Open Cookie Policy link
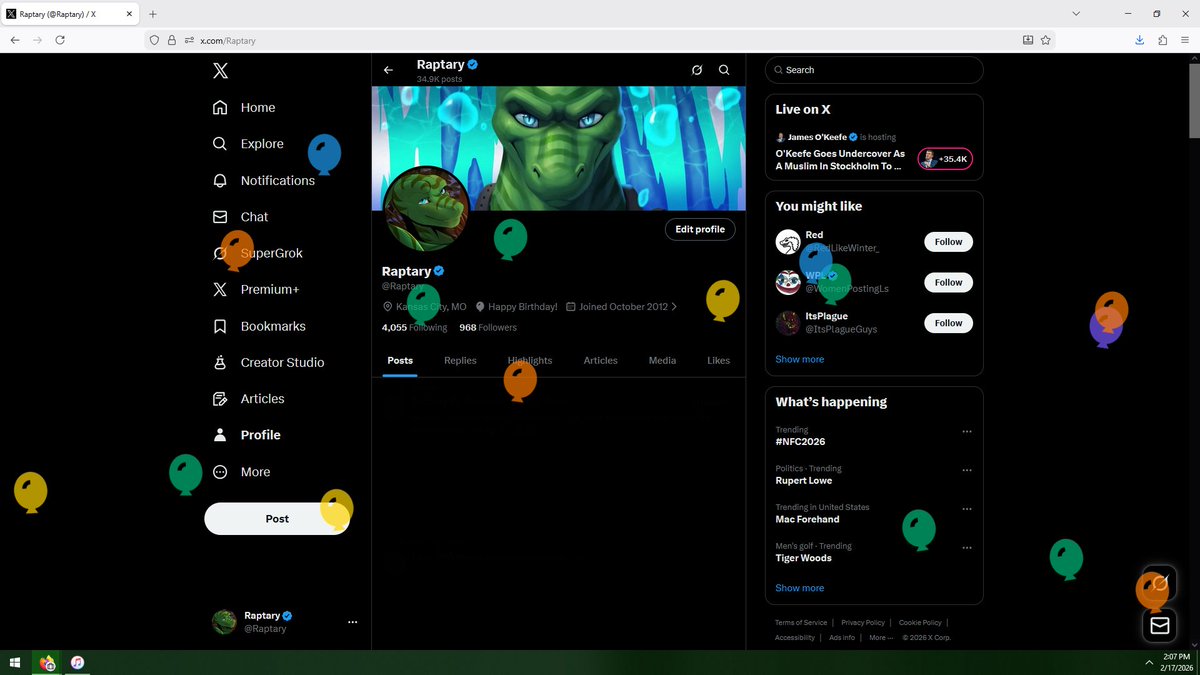Screen dimensions: 1200x675 (x=920, y=622)
